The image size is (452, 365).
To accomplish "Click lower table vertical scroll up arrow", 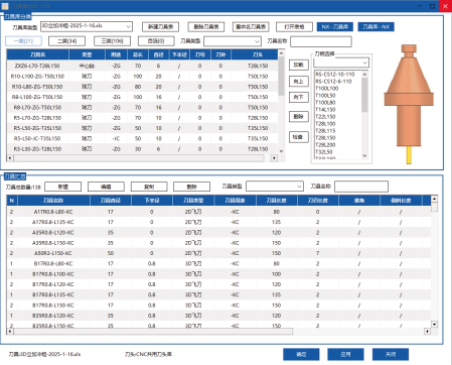I will 434,199.
